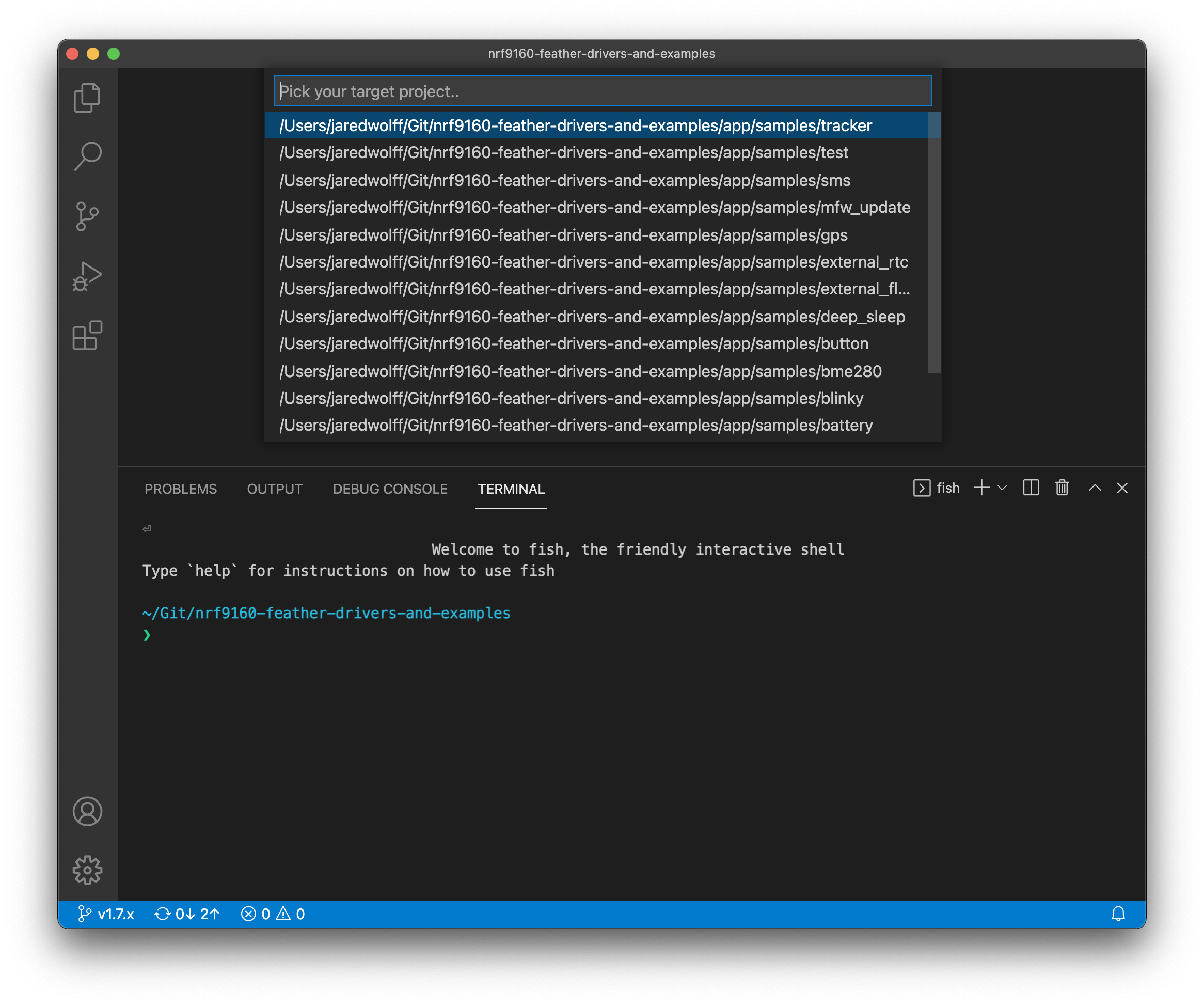Click the v1.7.x git branch indicator
This screenshot has width=1204, height=1005.
pos(105,914)
